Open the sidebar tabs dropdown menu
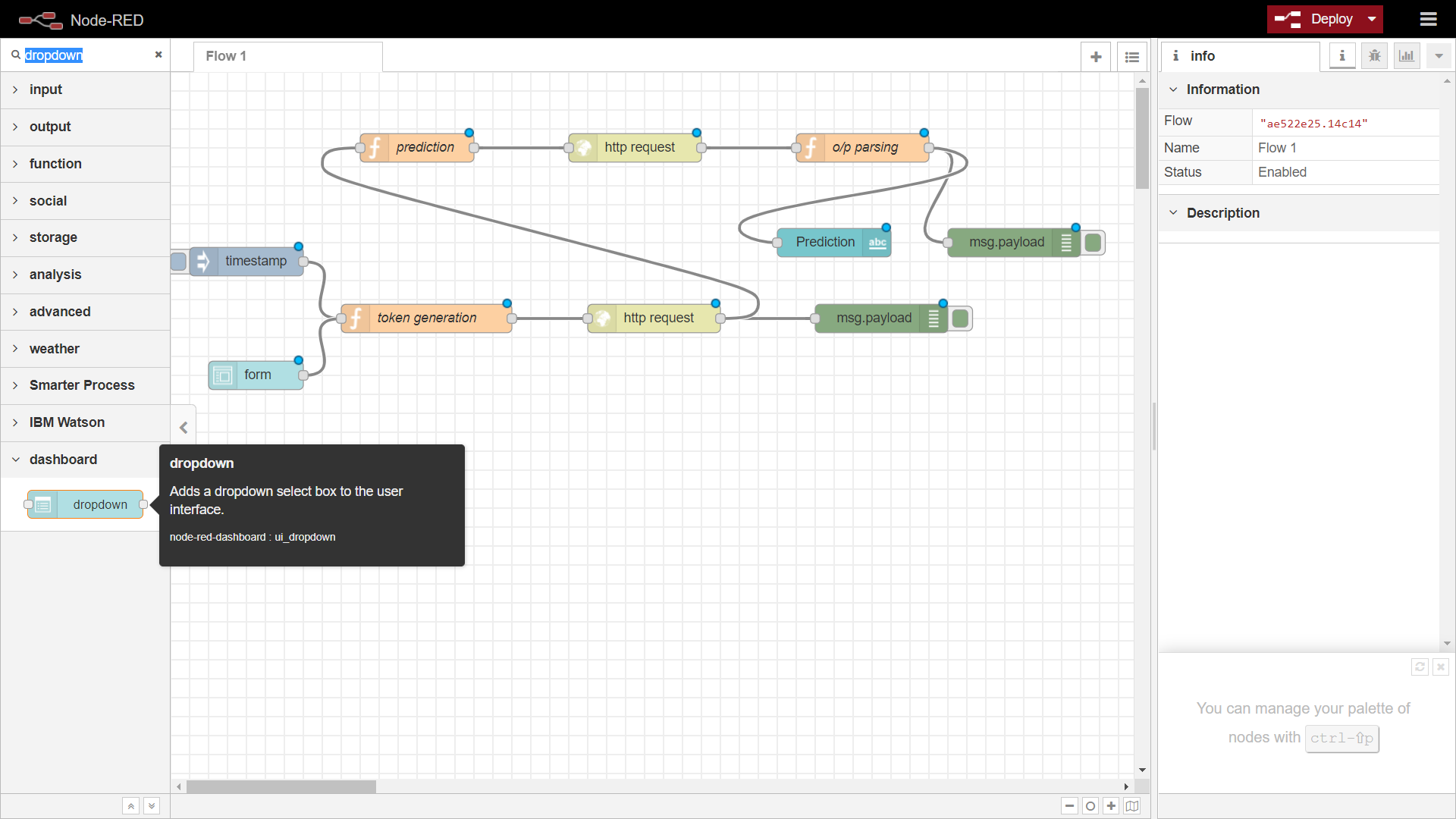Image resolution: width=1456 pixels, height=819 pixels. pos(1439,56)
